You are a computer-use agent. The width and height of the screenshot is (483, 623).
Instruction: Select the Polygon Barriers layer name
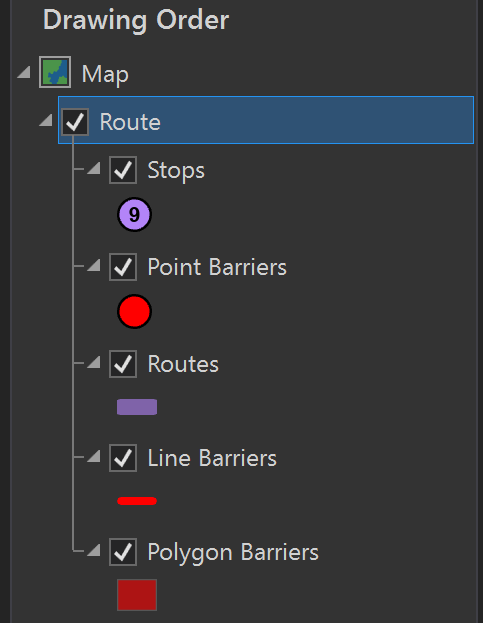point(233,553)
